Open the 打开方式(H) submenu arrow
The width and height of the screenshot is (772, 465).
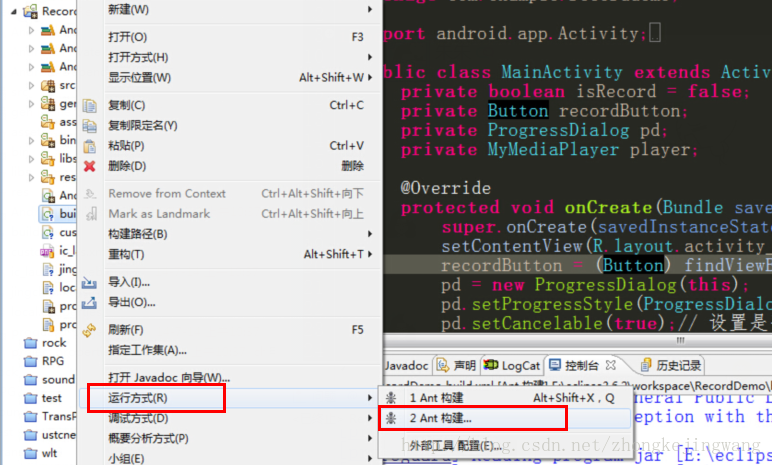coord(369,57)
